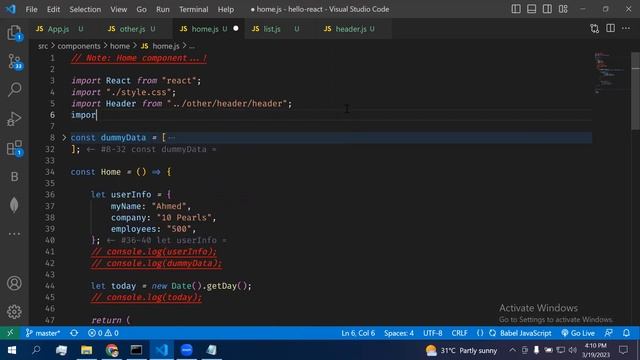This screenshot has height=360, width=640.
Task: Open the Go menu
Action: [141, 9]
